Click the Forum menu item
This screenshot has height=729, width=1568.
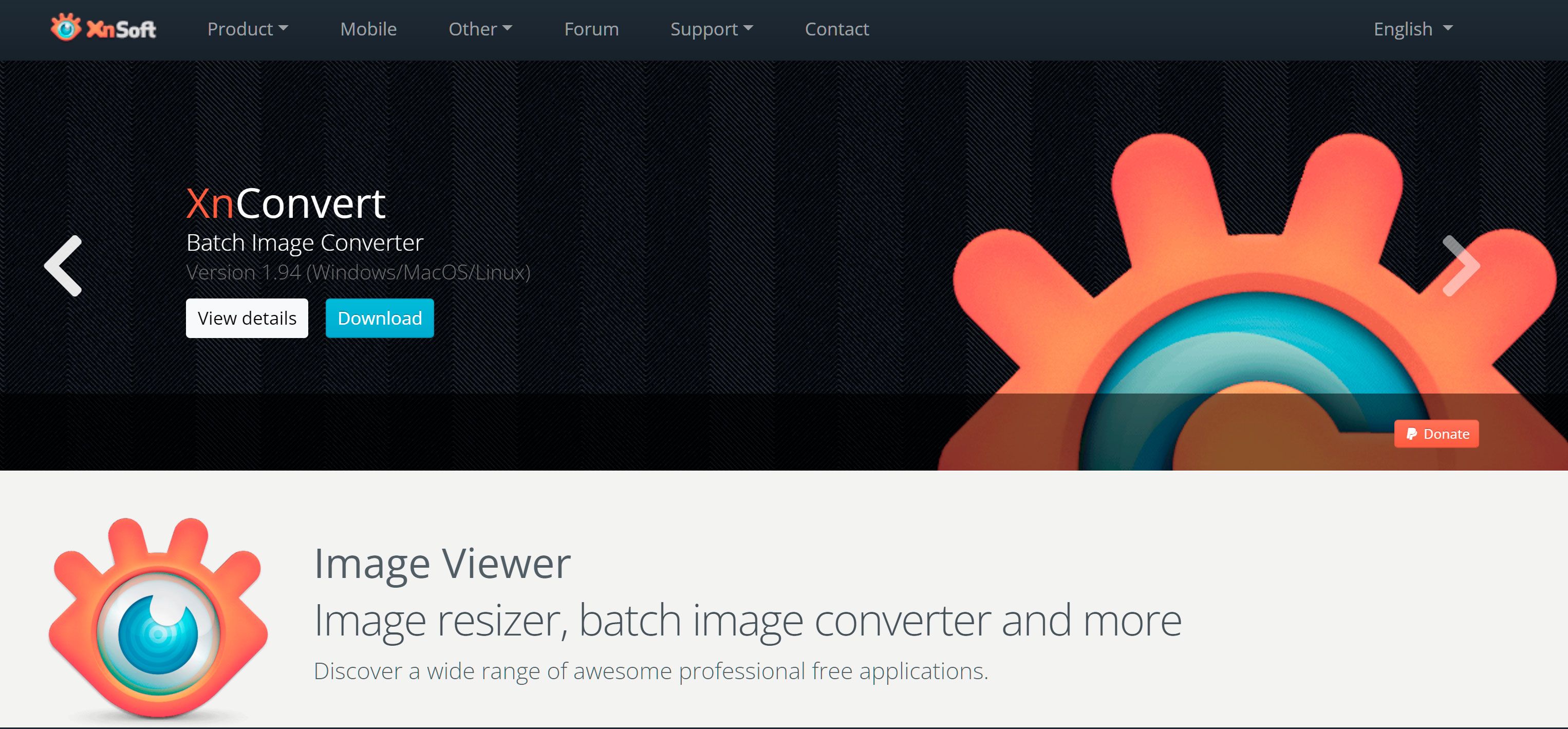tap(591, 28)
